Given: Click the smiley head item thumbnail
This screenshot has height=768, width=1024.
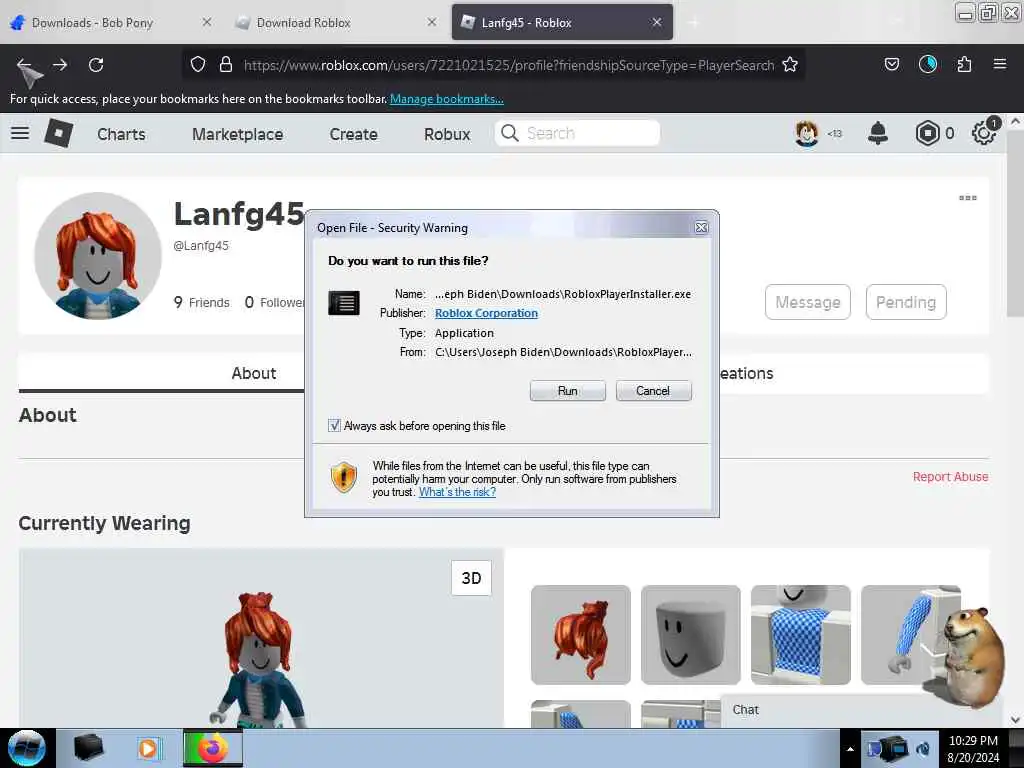Looking at the screenshot, I should coord(691,635).
